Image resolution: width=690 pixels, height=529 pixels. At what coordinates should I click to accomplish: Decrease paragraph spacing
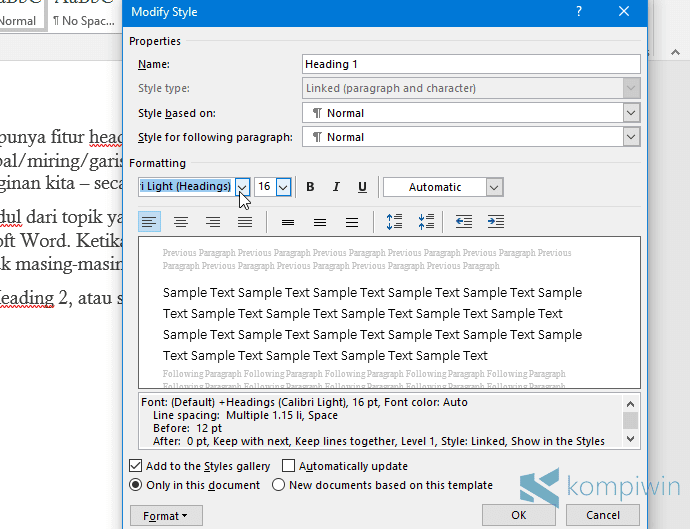(426, 221)
